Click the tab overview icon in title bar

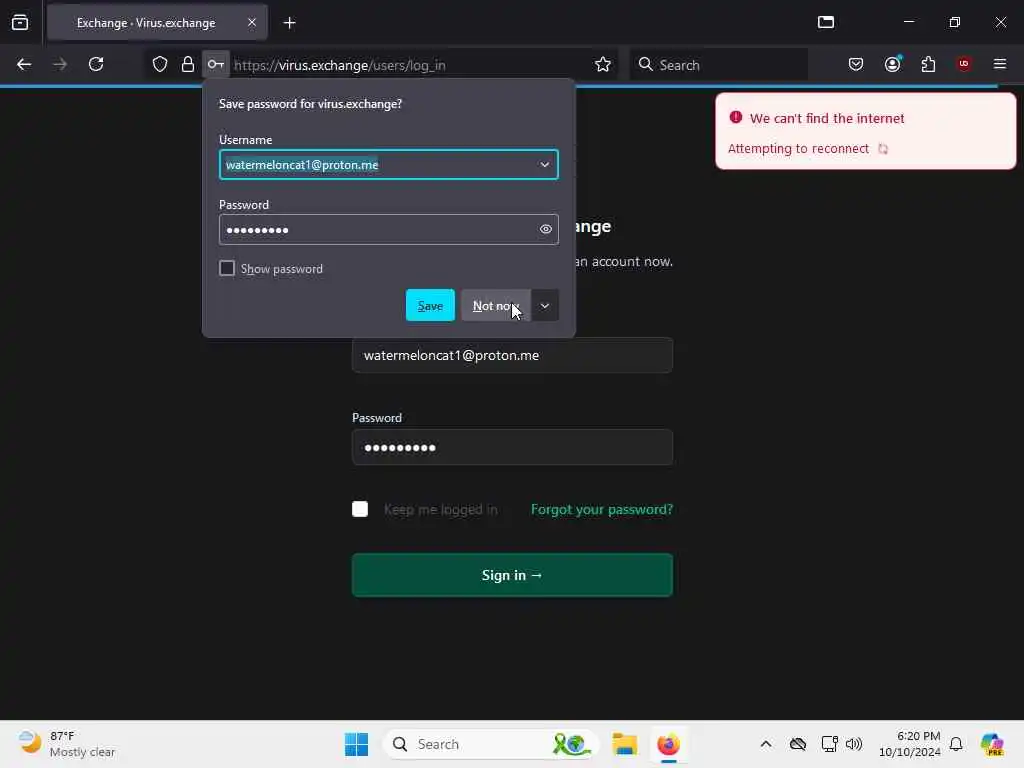826,22
